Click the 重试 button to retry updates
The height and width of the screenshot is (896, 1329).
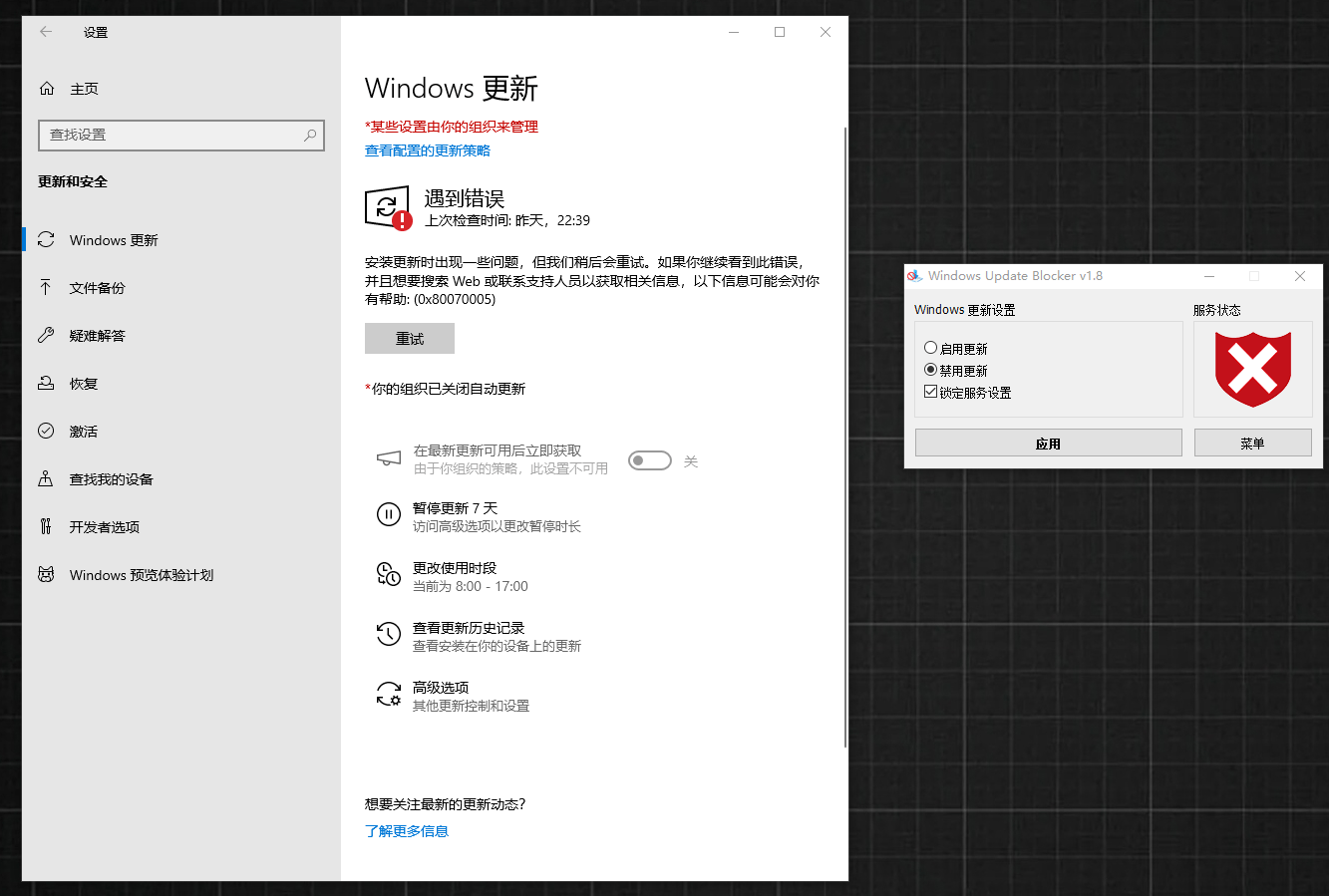[x=409, y=338]
